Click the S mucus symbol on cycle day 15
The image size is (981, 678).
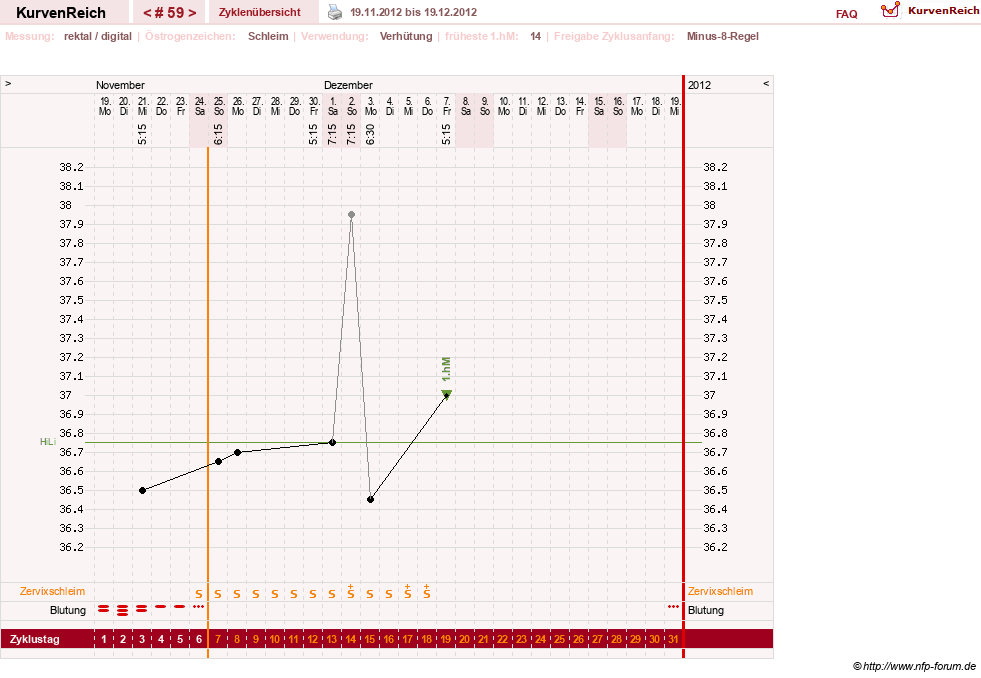tap(370, 594)
